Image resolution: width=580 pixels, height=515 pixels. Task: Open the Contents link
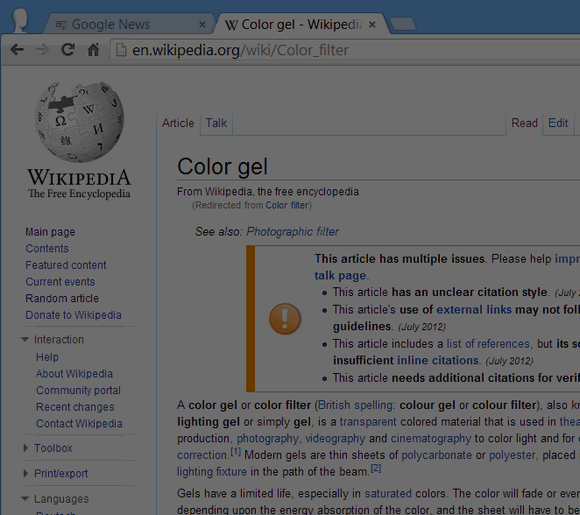pos(47,248)
